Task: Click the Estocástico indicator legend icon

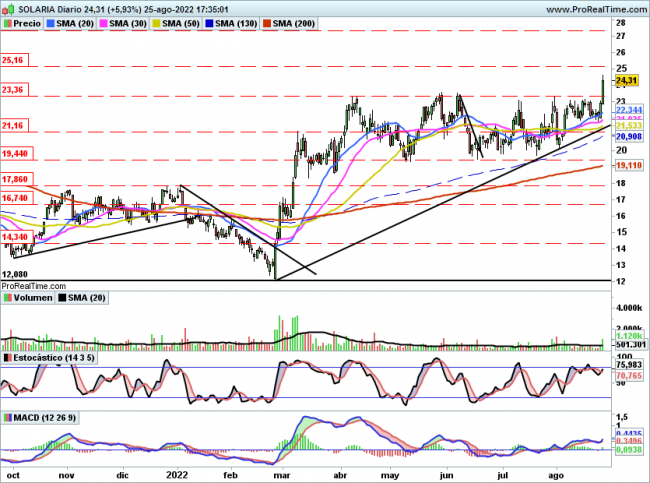Action: click(x=8, y=357)
